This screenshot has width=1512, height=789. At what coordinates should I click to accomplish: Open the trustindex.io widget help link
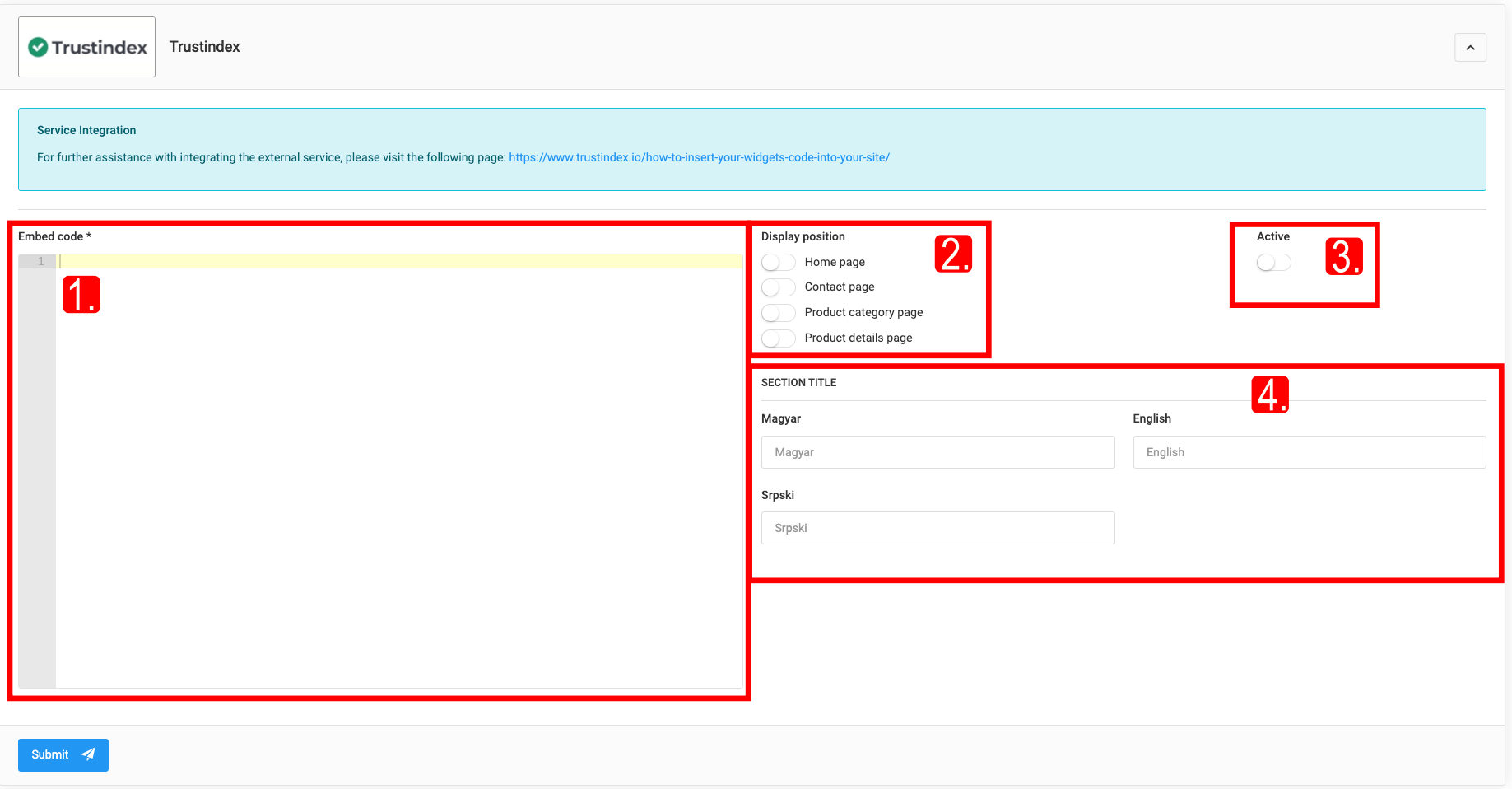click(699, 157)
